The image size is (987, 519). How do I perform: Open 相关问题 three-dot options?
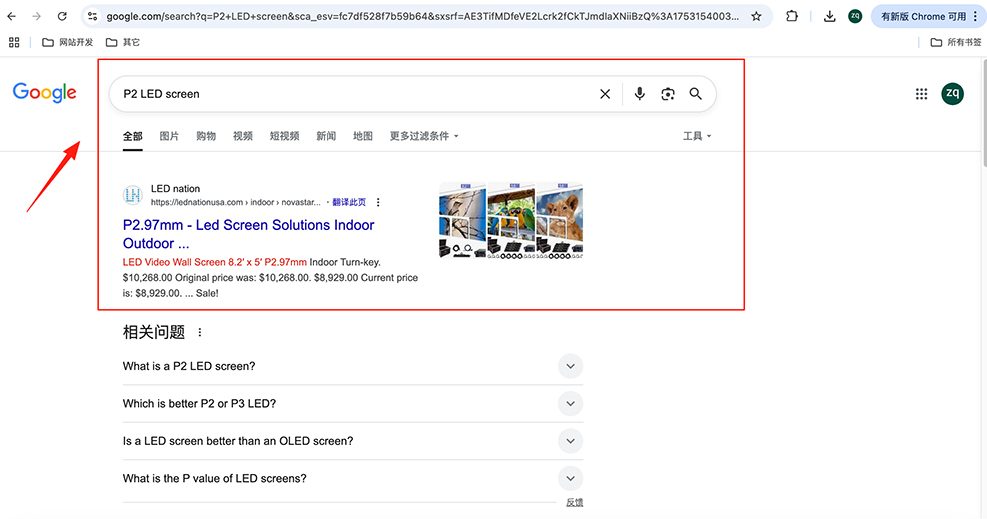[200, 332]
